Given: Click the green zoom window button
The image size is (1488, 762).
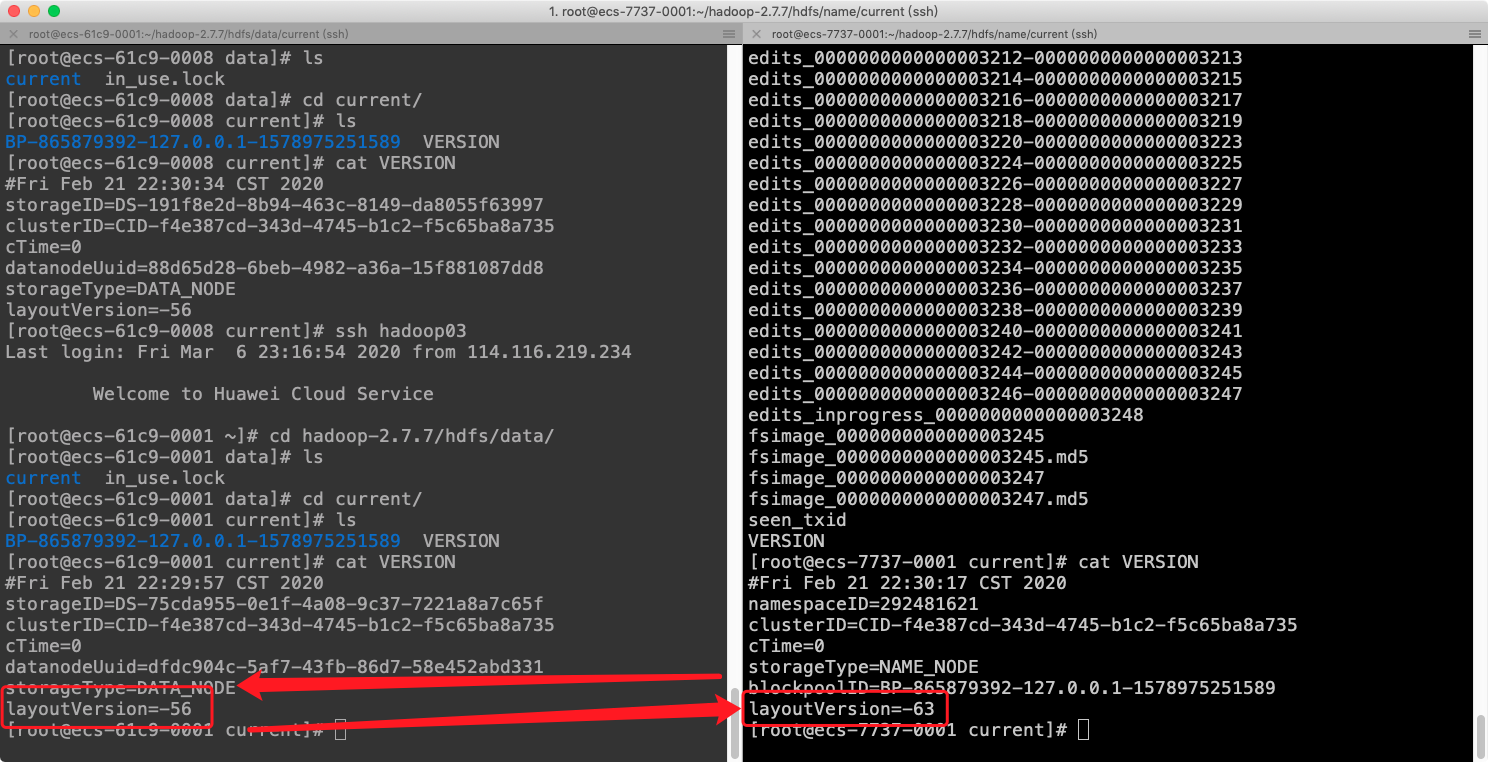Looking at the screenshot, I should [54, 11].
